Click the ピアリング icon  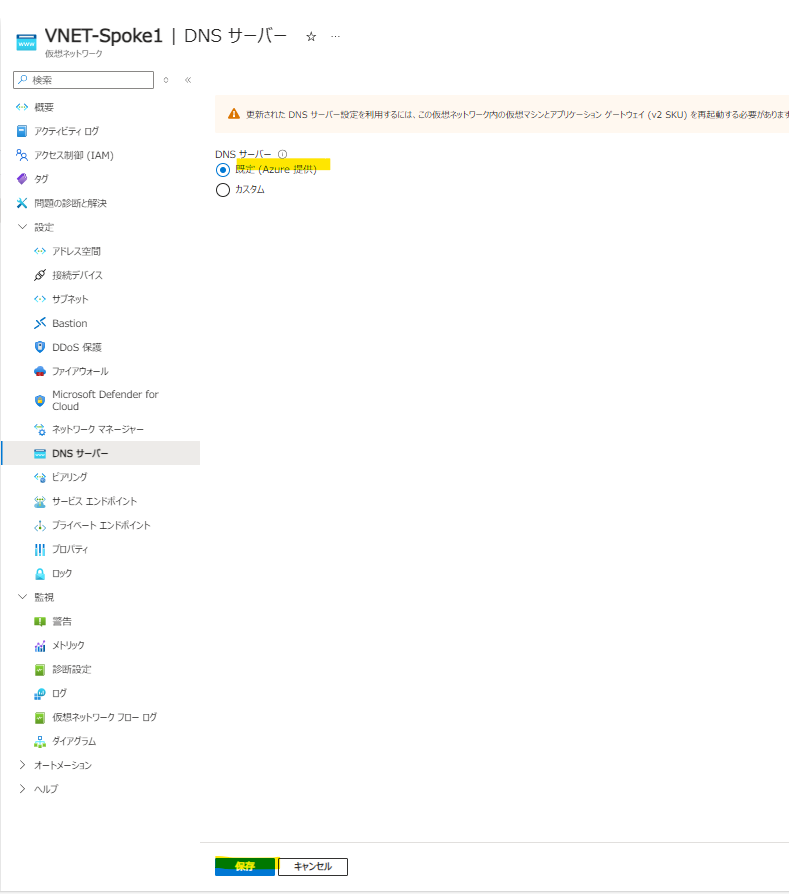[x=40, y=477]
